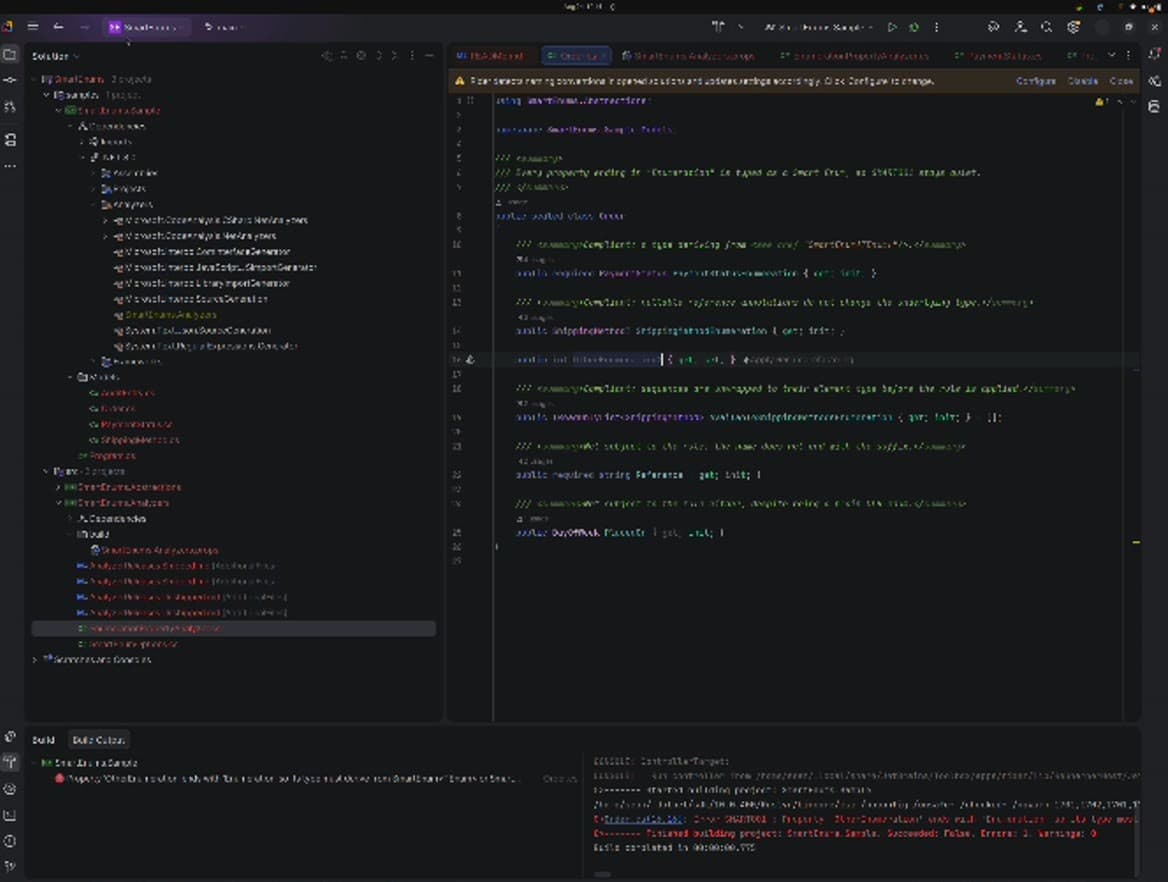Expand Scratches and Consoles node
1168x882 pixels.
pyautogui.click(x=34, y=659)
